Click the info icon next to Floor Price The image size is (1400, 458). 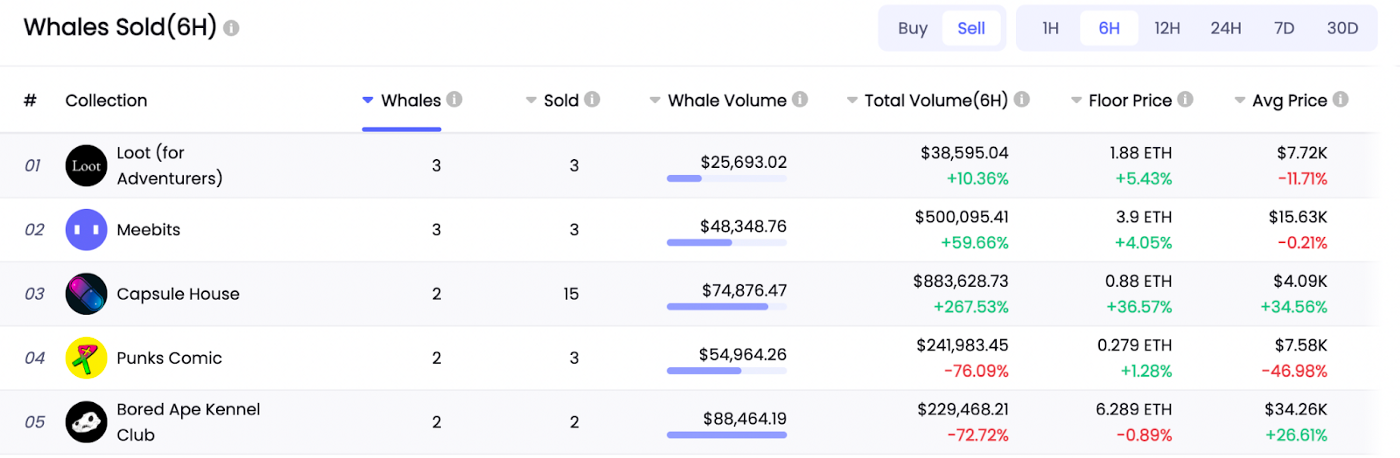[1185, 100]
